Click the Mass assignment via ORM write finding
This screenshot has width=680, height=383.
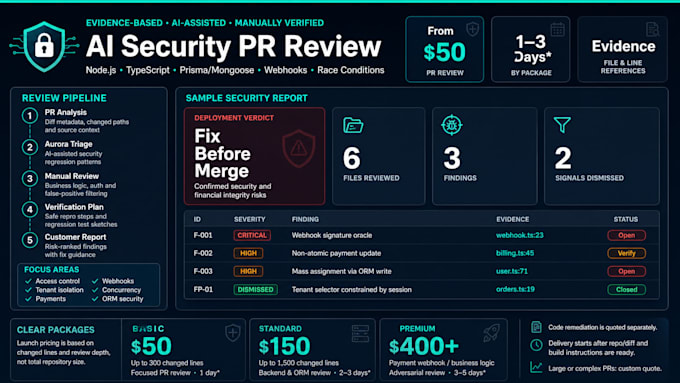[341, 271]
